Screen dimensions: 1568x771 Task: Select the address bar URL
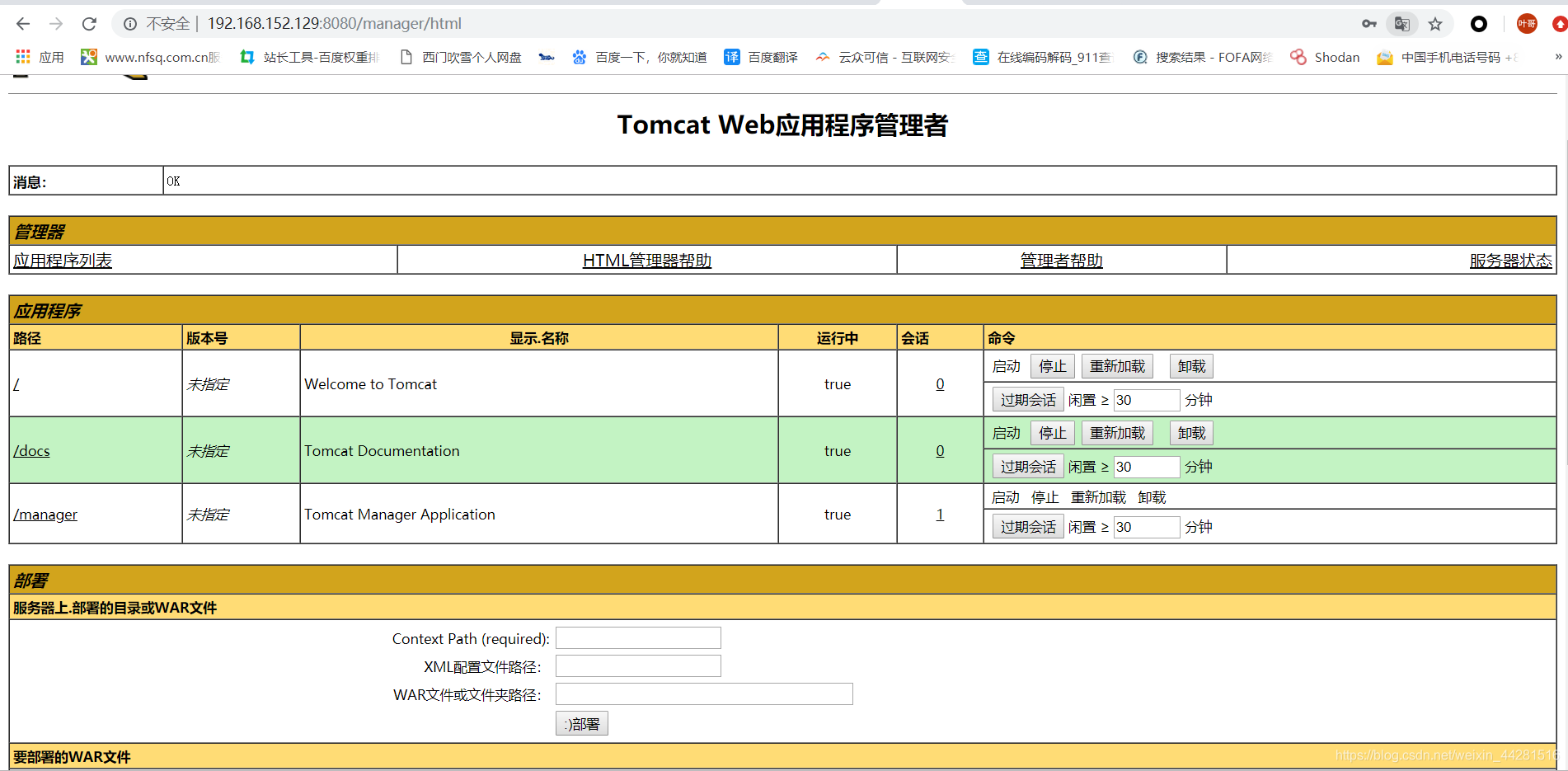pyautogui.click(x=335, y=24)
